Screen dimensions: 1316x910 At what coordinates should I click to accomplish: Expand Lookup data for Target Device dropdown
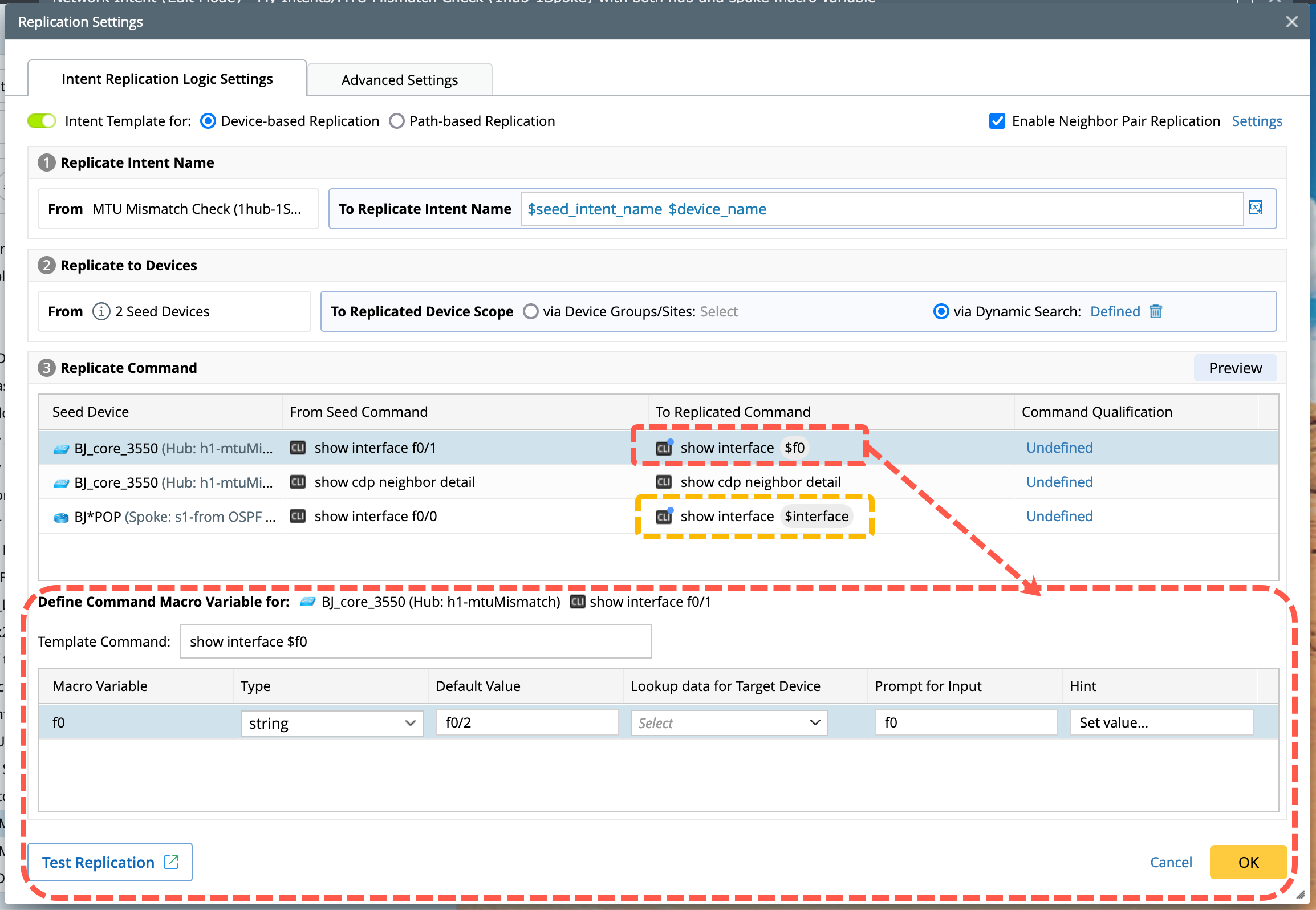[x=729, y=723]
